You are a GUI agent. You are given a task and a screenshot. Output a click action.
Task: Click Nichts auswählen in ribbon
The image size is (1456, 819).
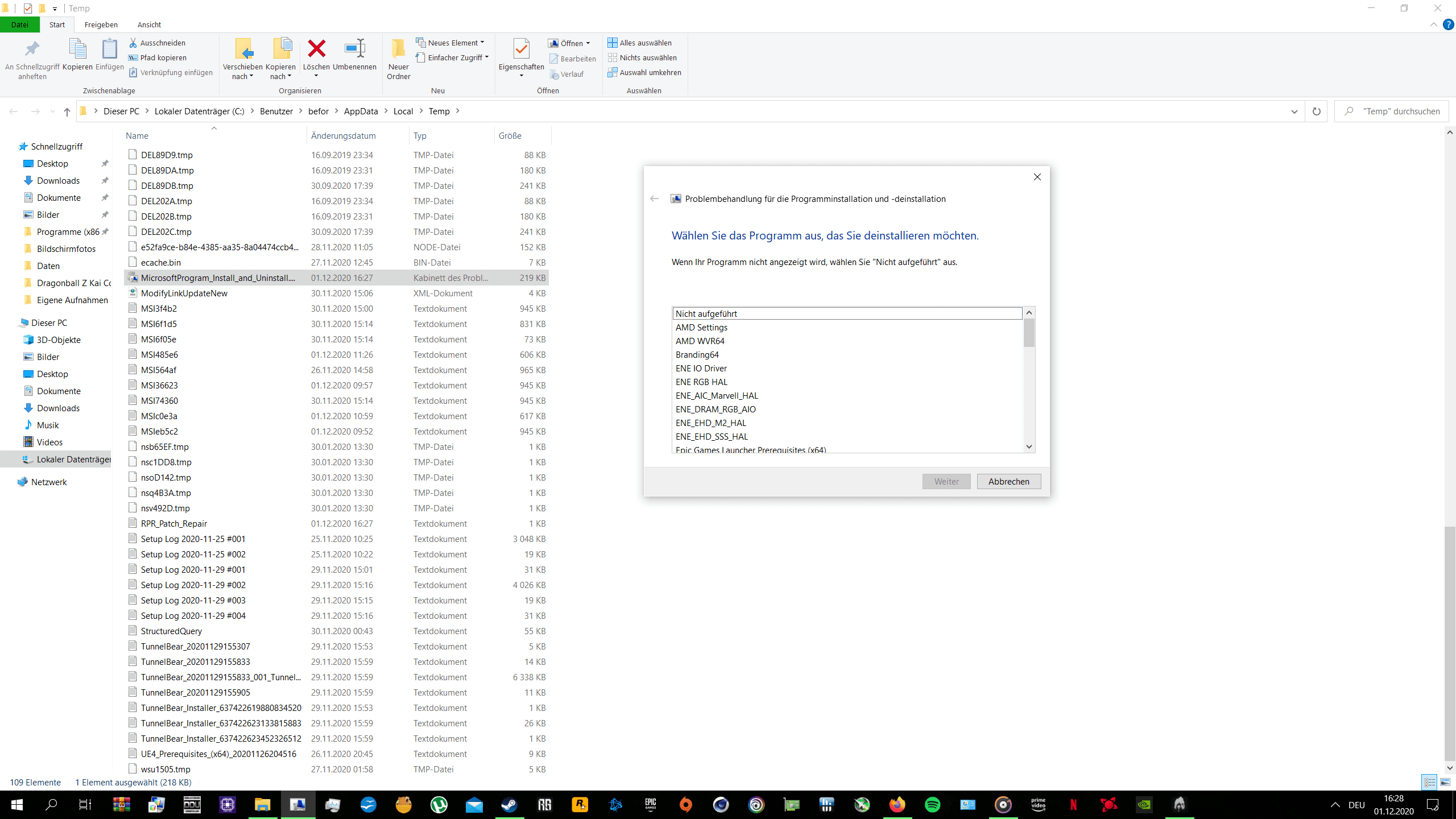[642, 57]
